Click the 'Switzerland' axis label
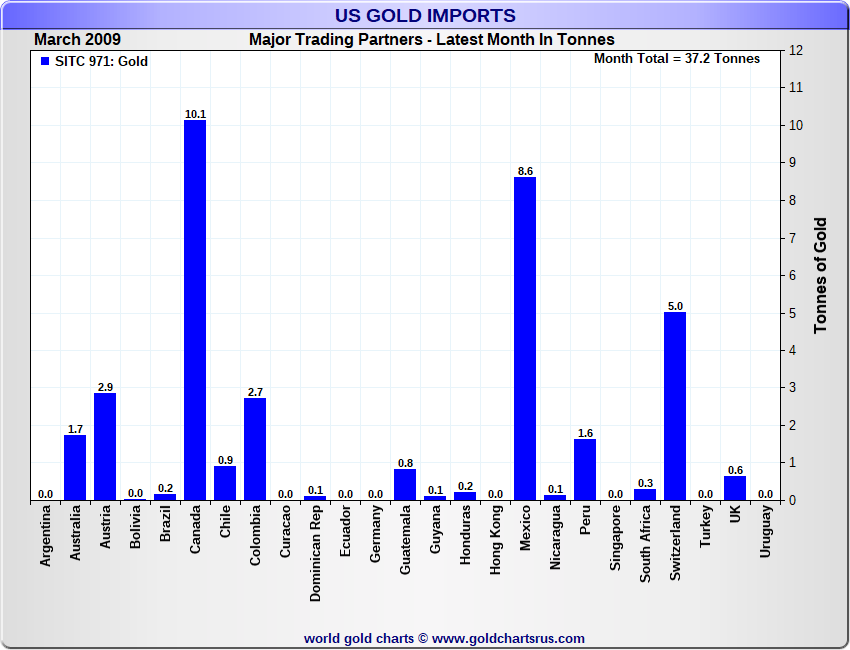Viewport: 850px width, 650px height. pos(675,543)
